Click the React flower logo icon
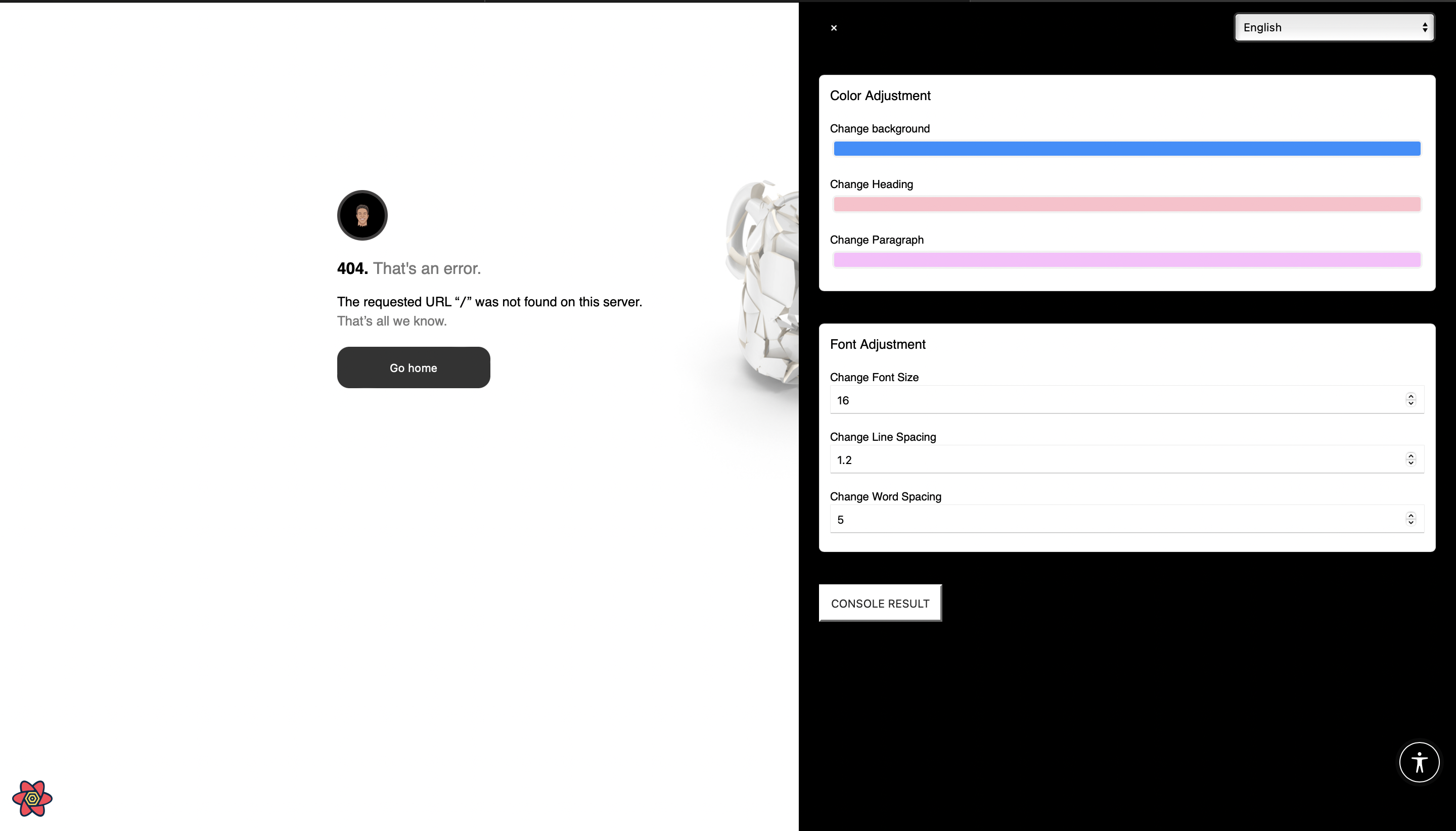 coord(32,799)
